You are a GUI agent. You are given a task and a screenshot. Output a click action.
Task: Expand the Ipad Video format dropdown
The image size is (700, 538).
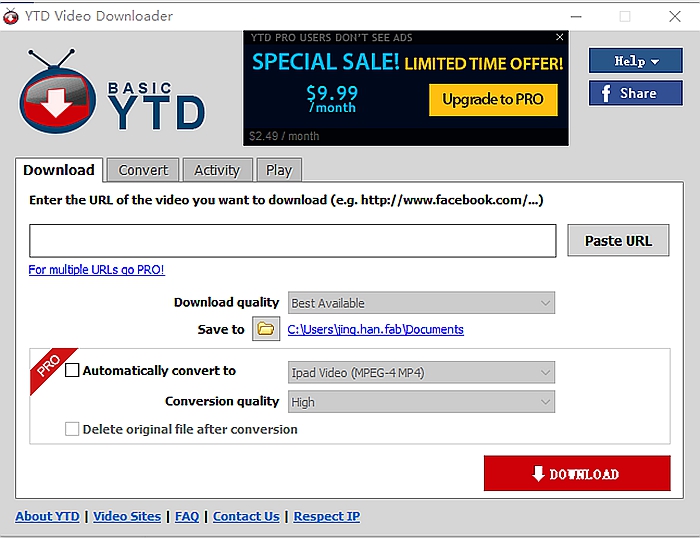(421, 372)
